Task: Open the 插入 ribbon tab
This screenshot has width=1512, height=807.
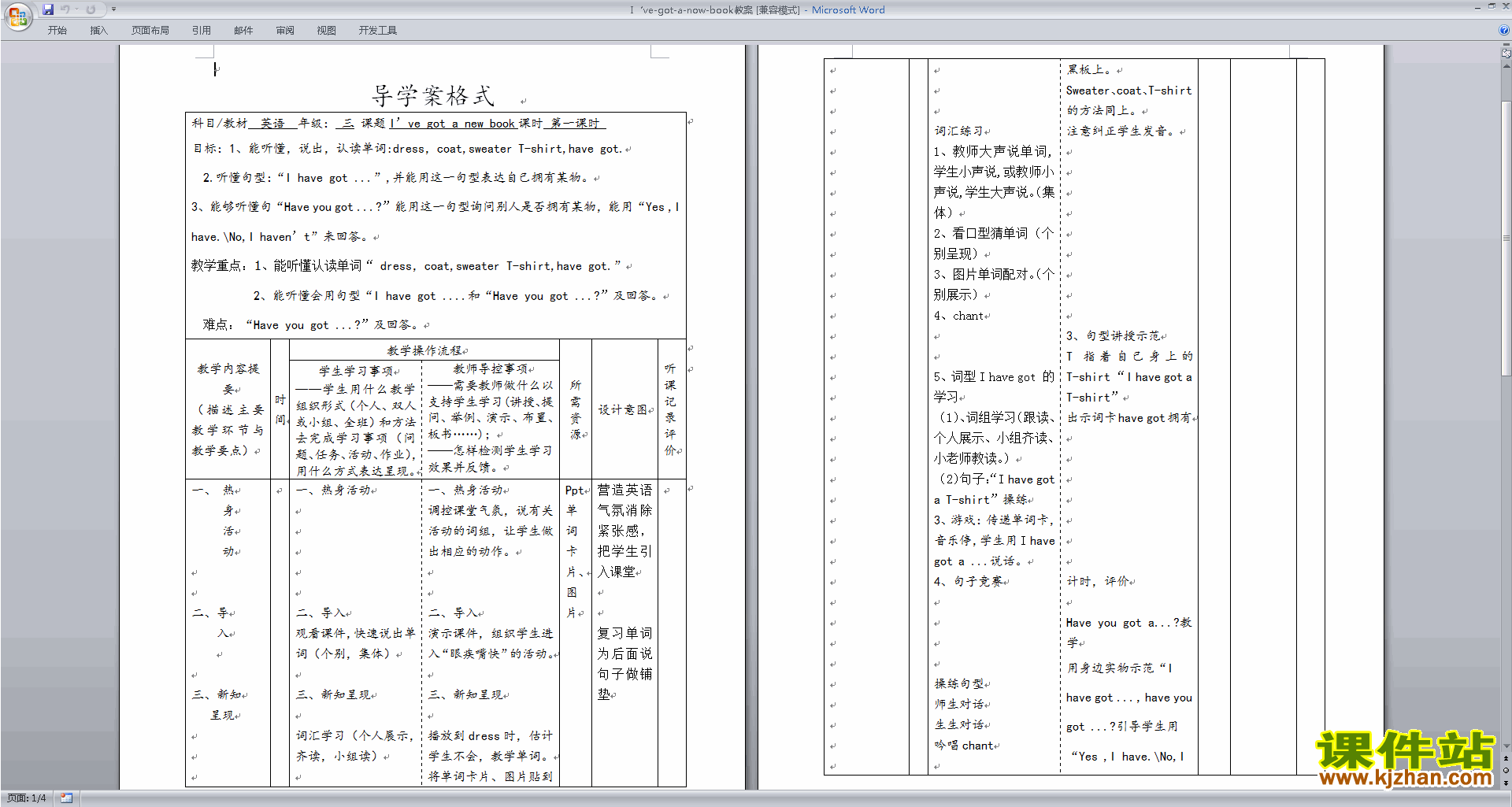Action: tap(98, 30)
